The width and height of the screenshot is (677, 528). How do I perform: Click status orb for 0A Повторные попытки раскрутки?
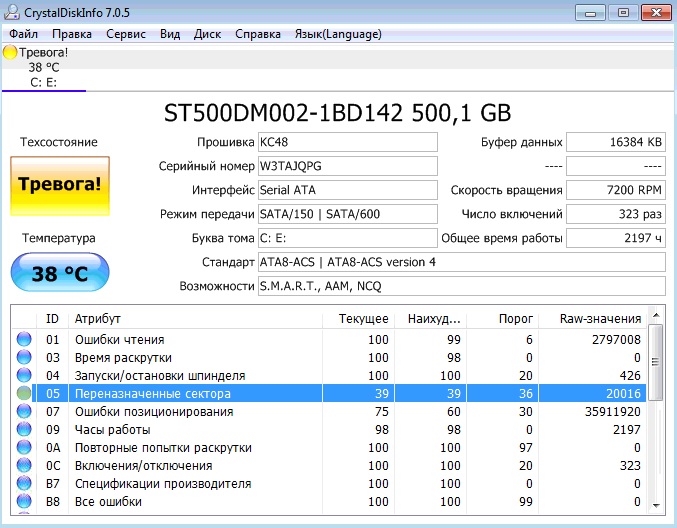point(24,447)
